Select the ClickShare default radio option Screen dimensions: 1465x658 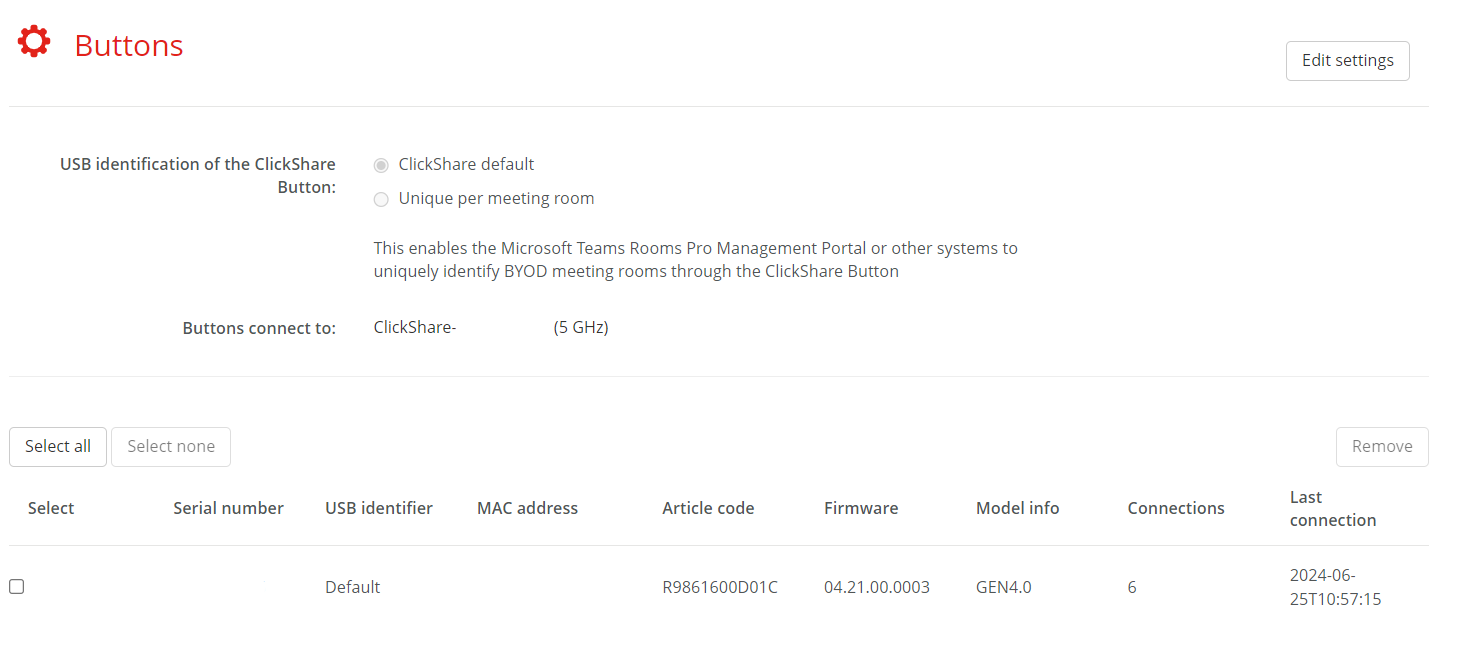click(381, 165)
